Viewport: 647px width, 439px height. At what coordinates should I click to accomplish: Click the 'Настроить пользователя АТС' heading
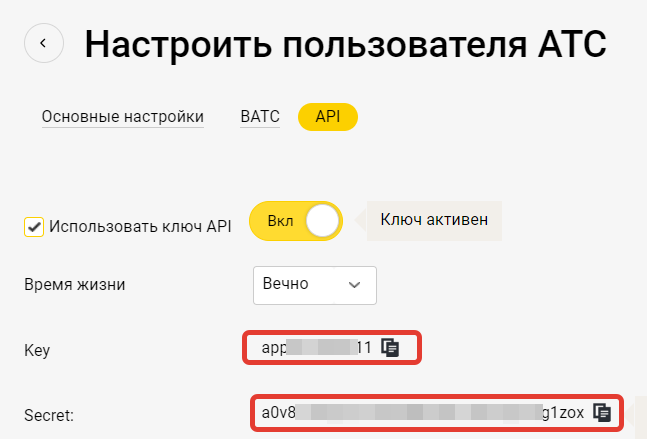[345, 44]
